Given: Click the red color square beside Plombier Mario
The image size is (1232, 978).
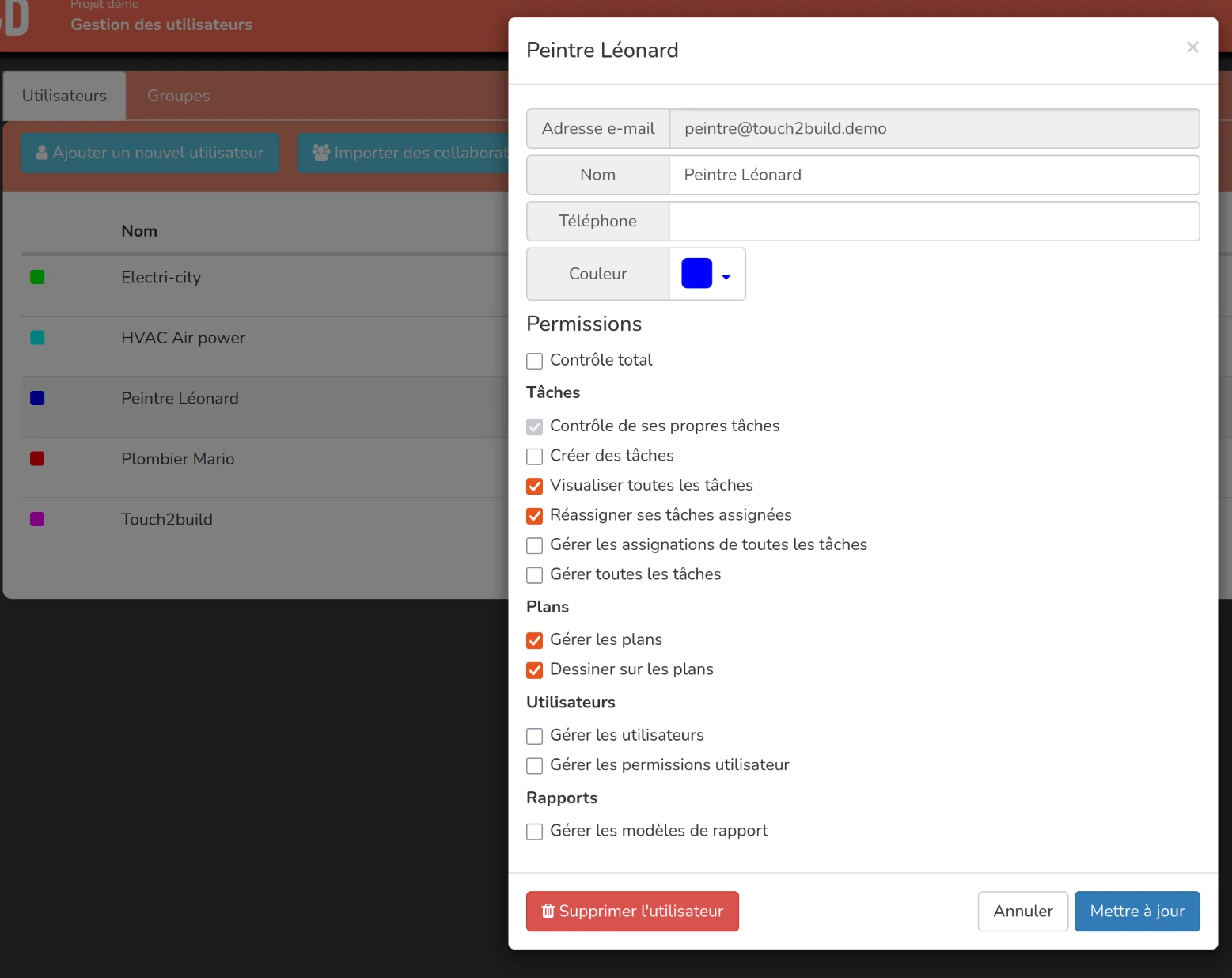Looking at the screenshot, I should click(x=37, y=459).
